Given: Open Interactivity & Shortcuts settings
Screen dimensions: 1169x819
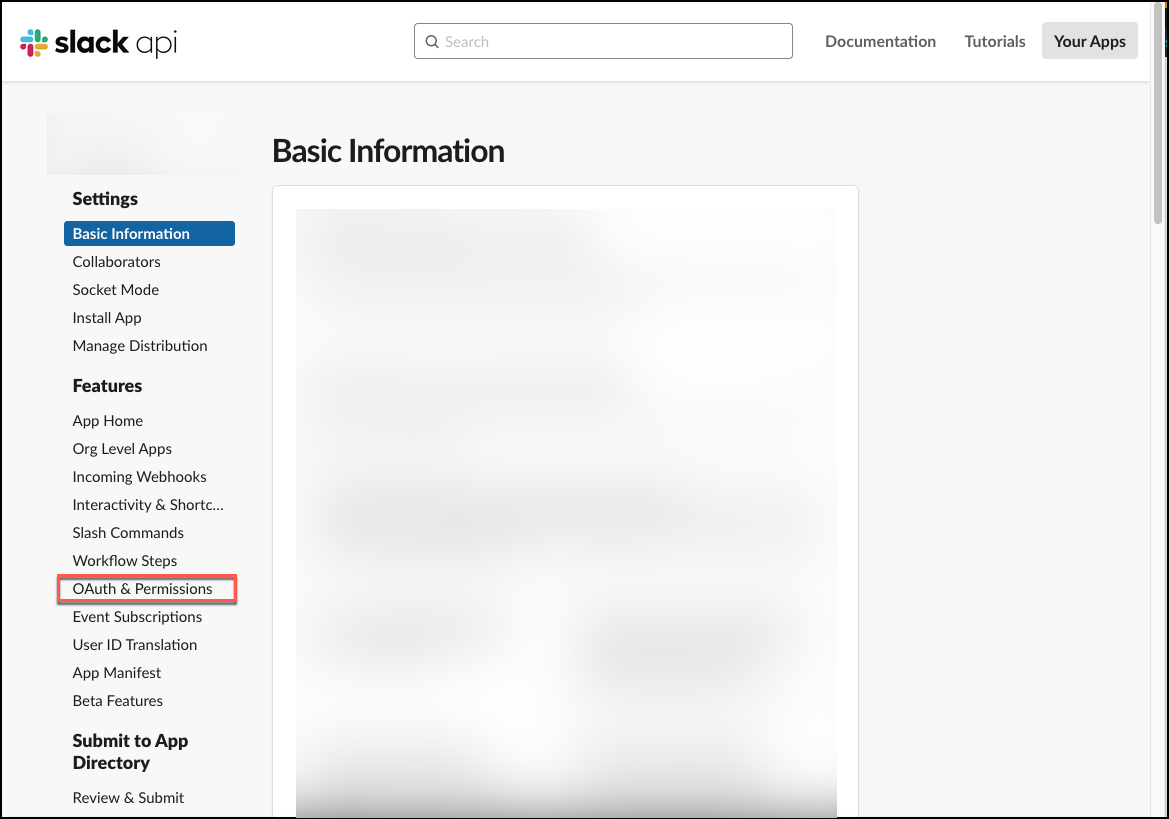Looking at the screenshot, I should [147, 504].
